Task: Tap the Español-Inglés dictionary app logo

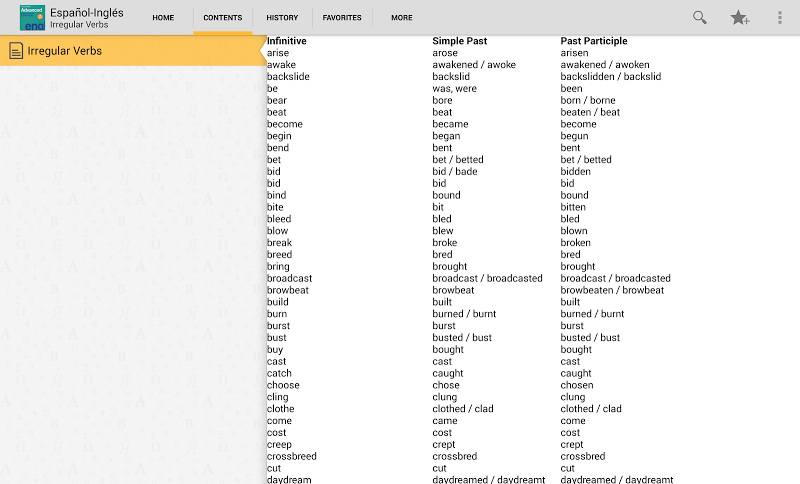Action: 32,18
